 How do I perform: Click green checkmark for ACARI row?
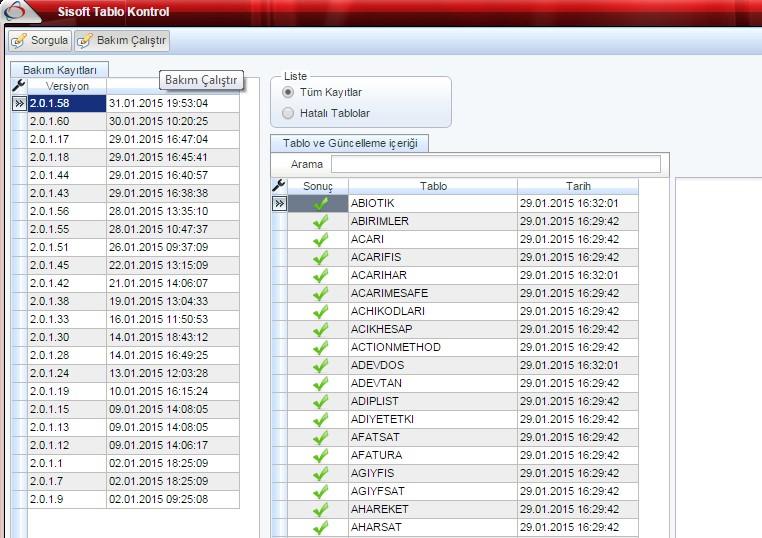(320, 240)
